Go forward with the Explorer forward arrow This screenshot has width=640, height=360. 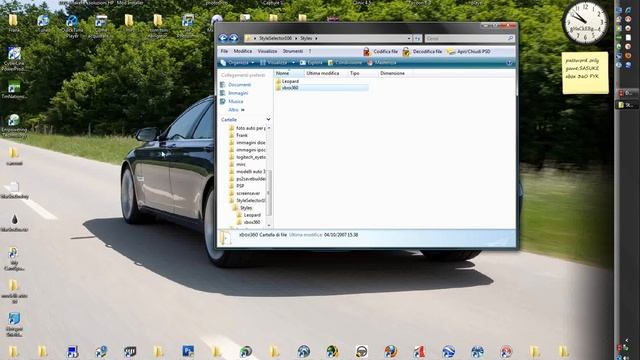[234, 38]
